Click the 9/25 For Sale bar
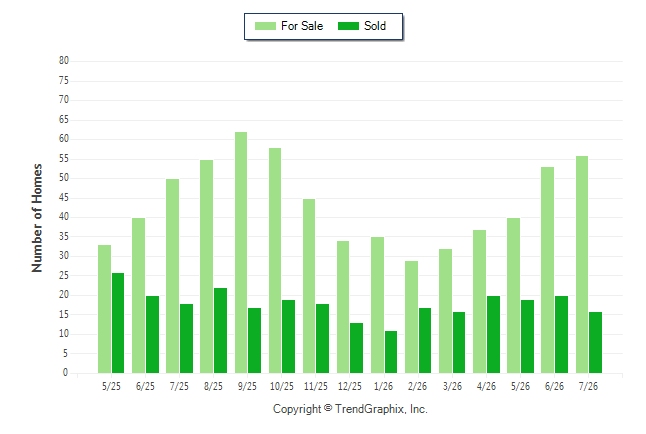 pyautogui.click(x=241, y=253)
